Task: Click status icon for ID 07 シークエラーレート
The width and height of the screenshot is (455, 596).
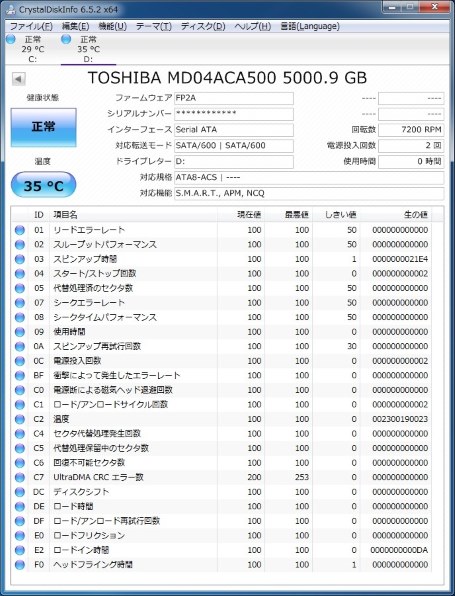Action: (20, 303)
